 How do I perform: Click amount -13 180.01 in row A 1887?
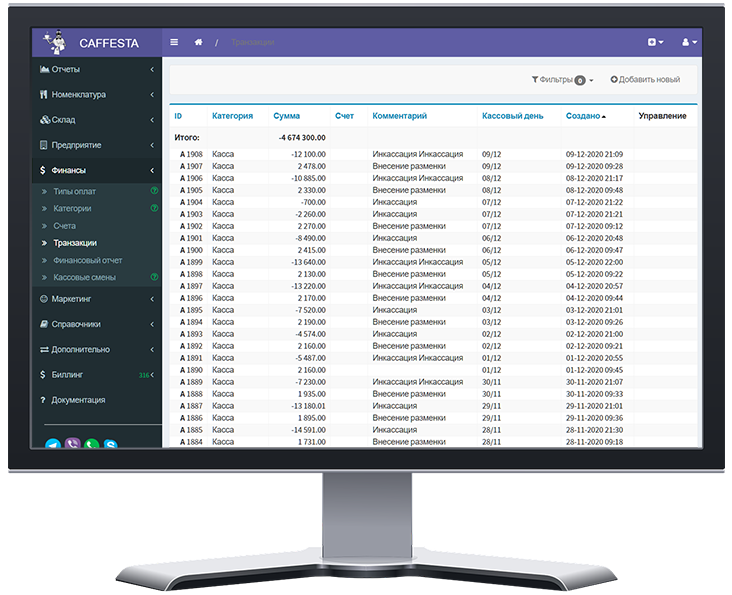click(308, 406)
